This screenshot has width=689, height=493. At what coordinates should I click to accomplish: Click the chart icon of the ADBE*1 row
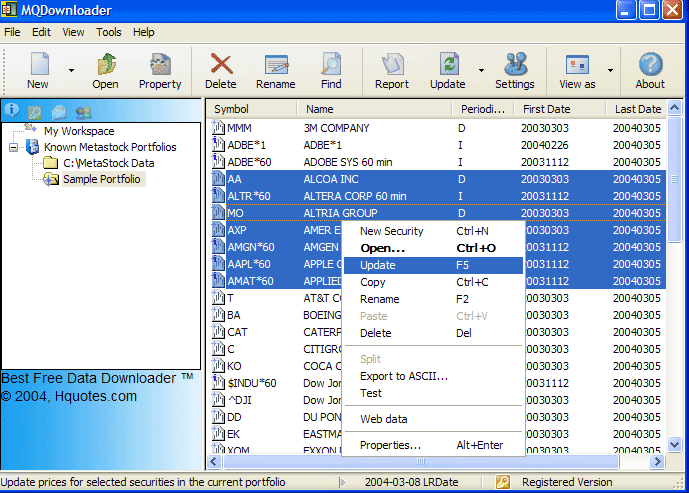pos(218,145)
